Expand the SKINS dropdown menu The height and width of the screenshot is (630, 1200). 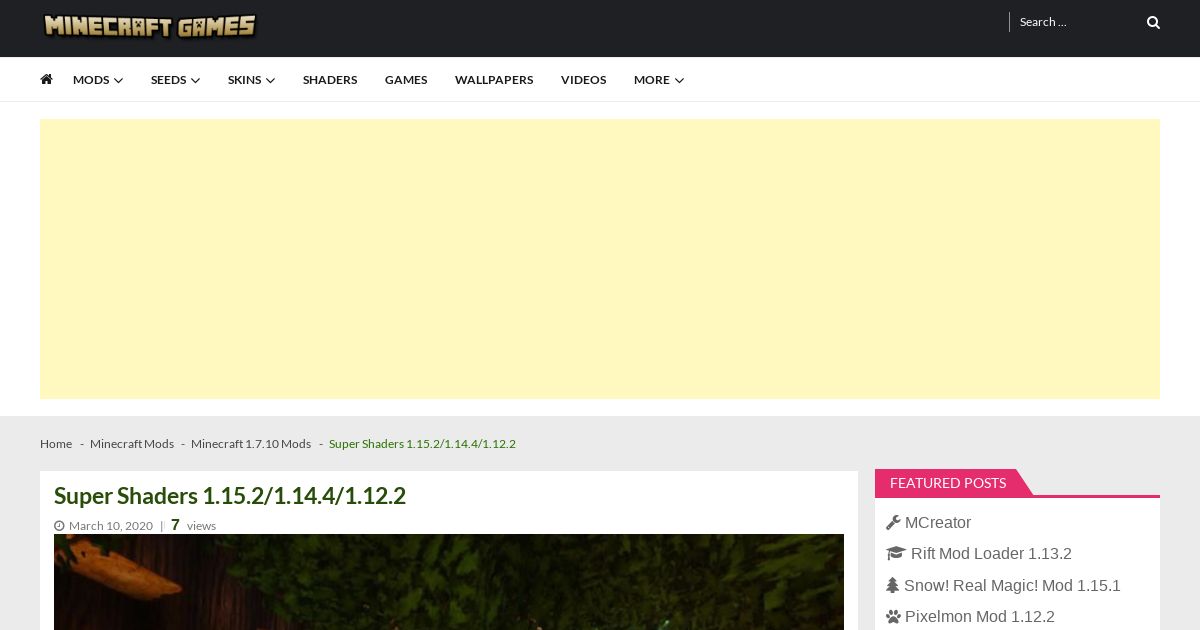click(251, 80)
